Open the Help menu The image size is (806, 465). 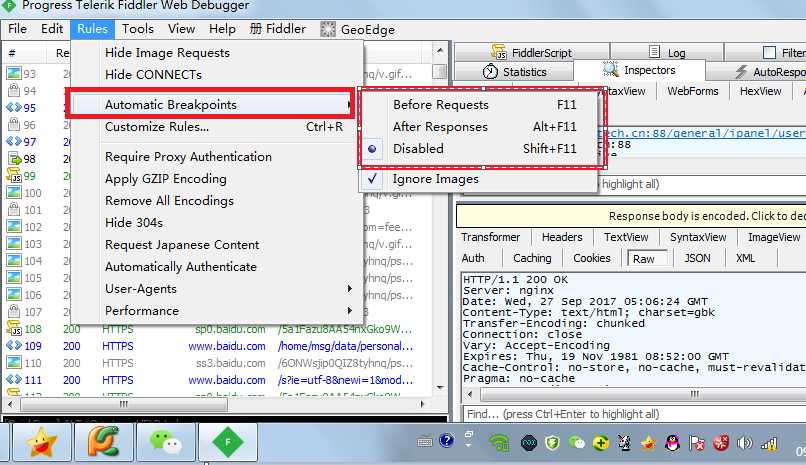click(x=222, y=29)
